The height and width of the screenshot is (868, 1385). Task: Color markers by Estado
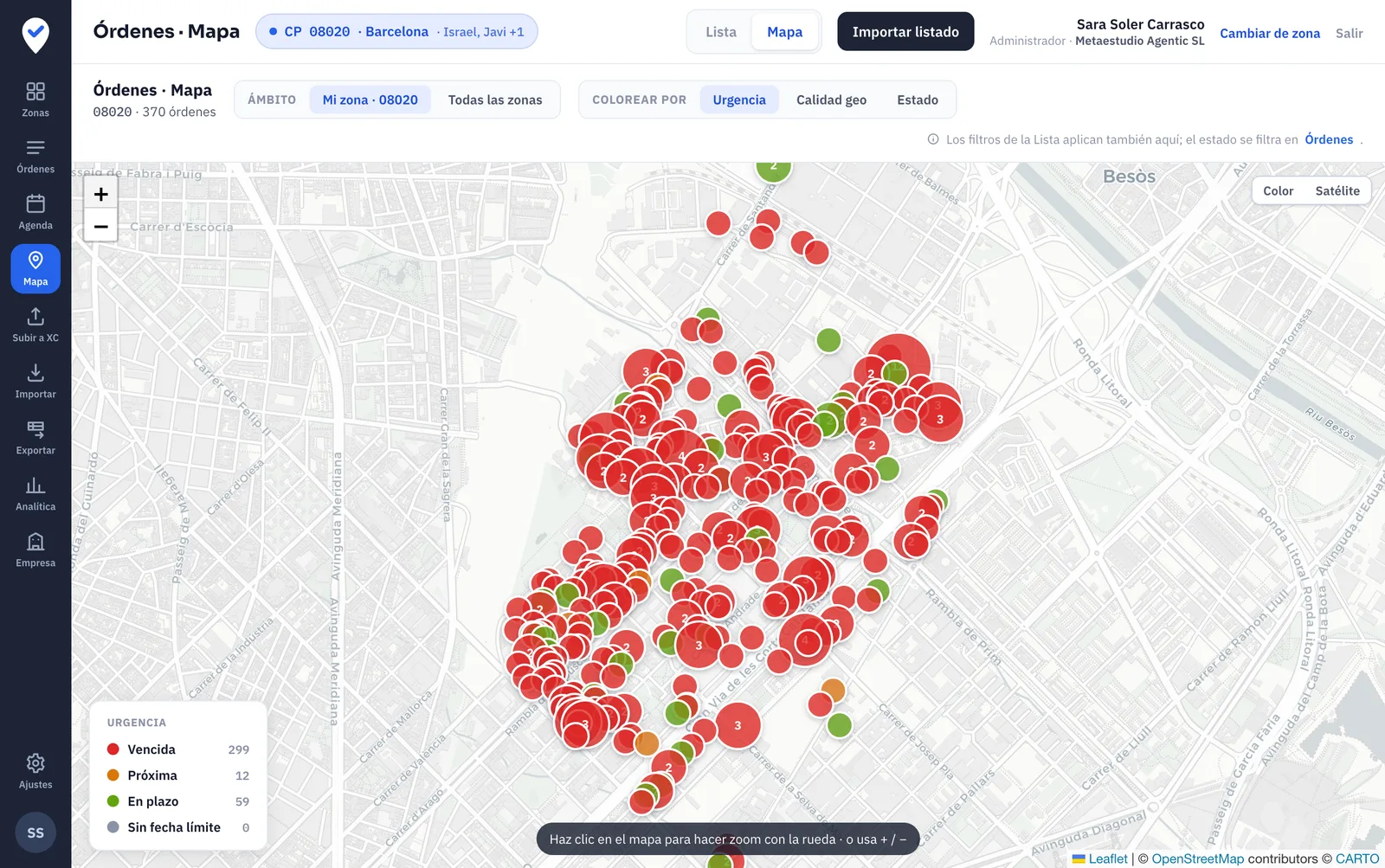point(918,100)
